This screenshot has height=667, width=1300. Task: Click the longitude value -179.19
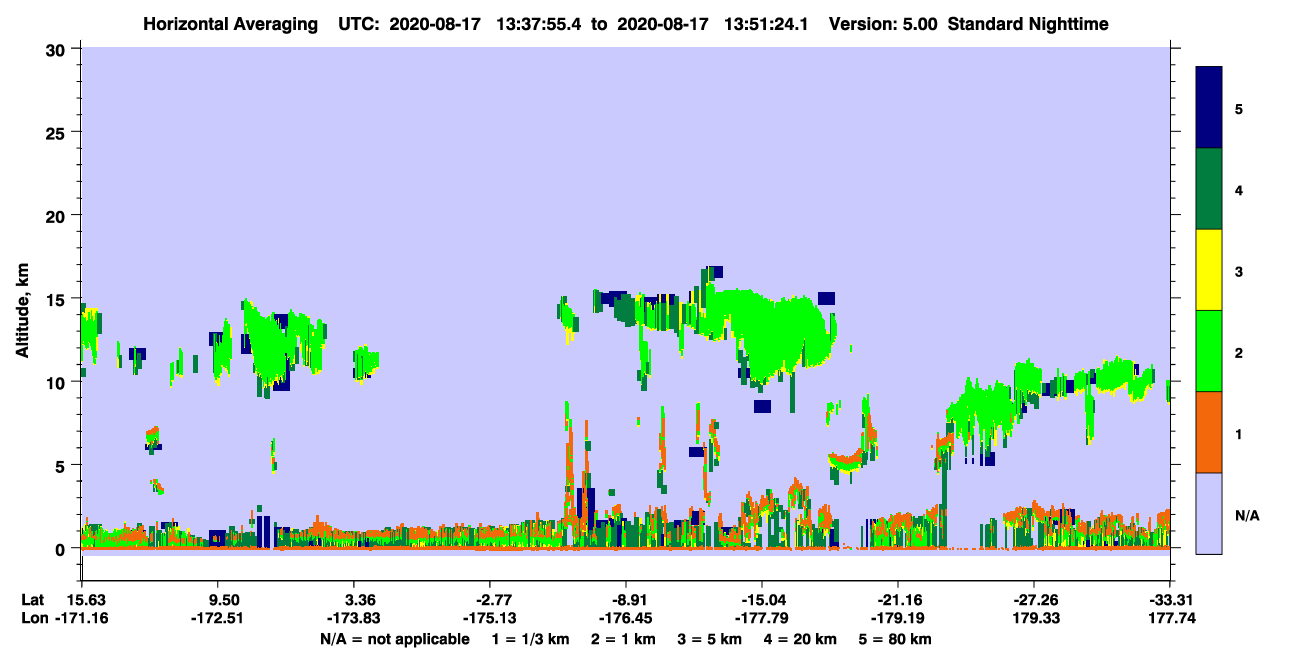pos(898,618)
